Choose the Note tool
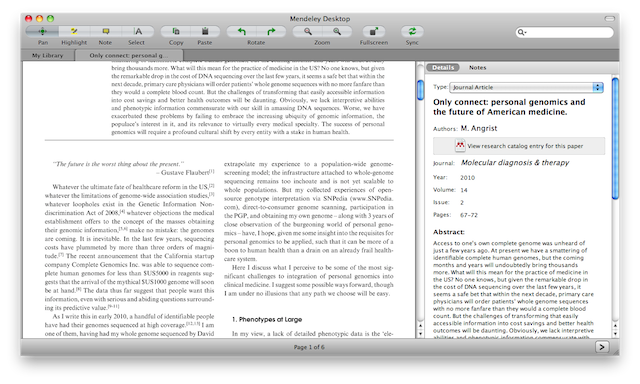 pyautogui.click(x=106, y=31)
